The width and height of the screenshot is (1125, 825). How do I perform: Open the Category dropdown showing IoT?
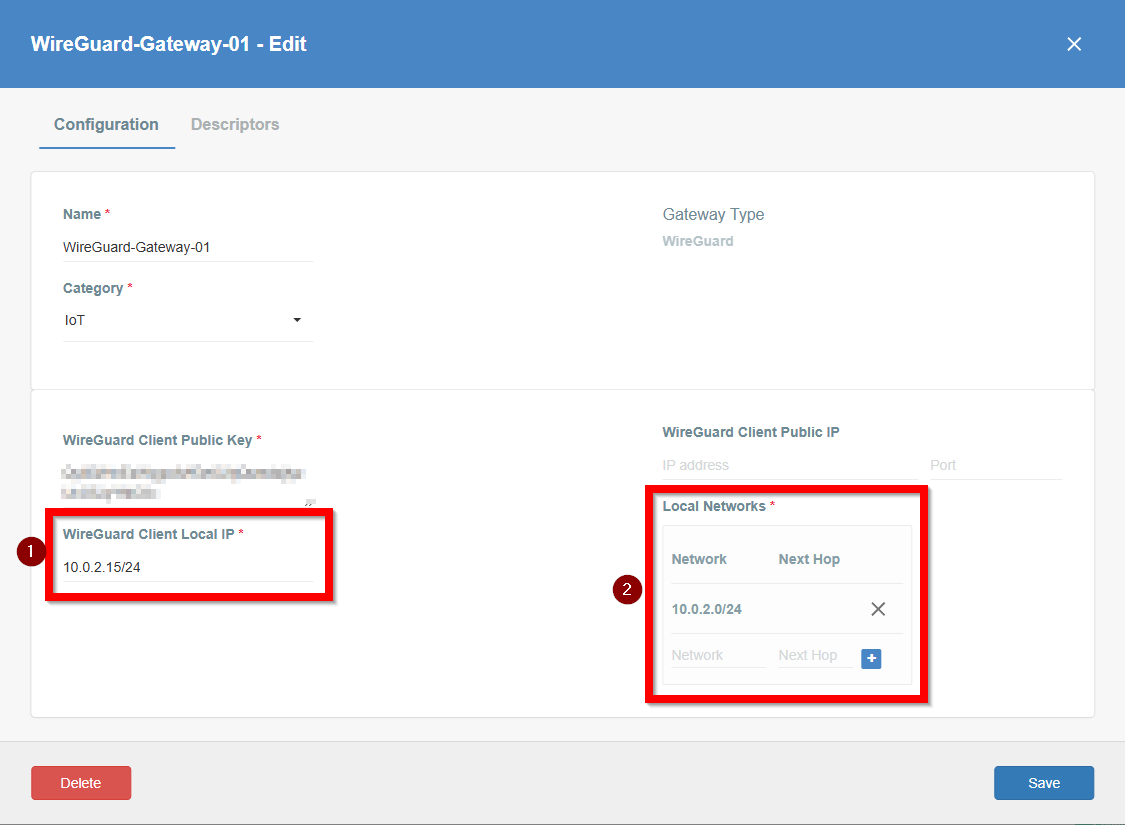coord(188,321)
